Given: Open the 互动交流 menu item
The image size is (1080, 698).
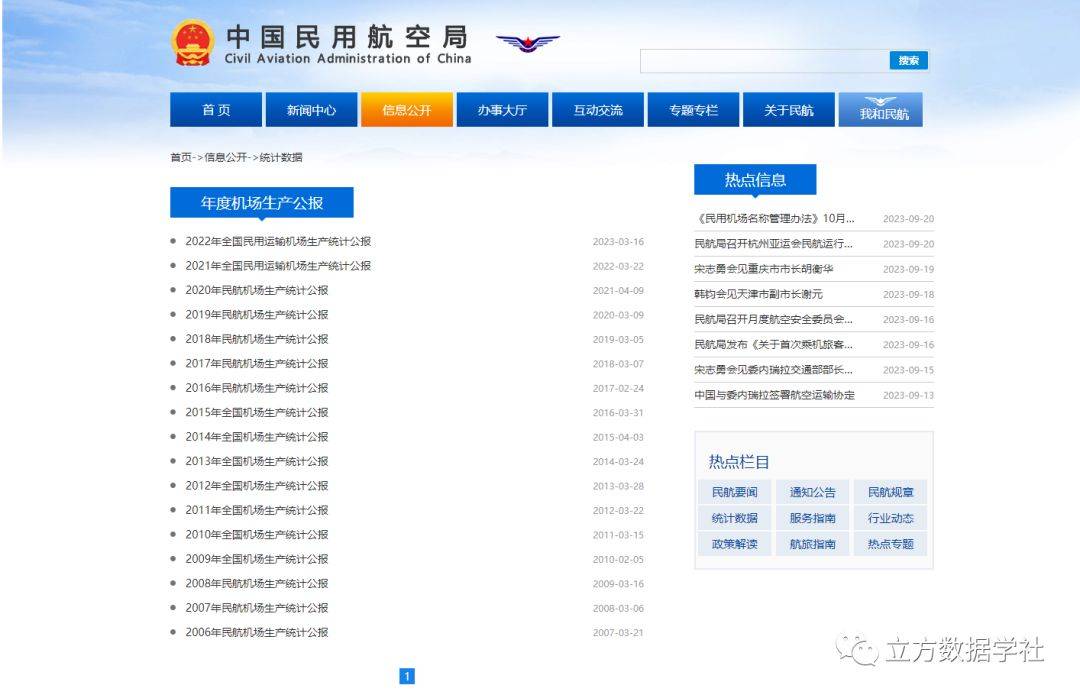Looking at the screenshot, I should (598, 110).
